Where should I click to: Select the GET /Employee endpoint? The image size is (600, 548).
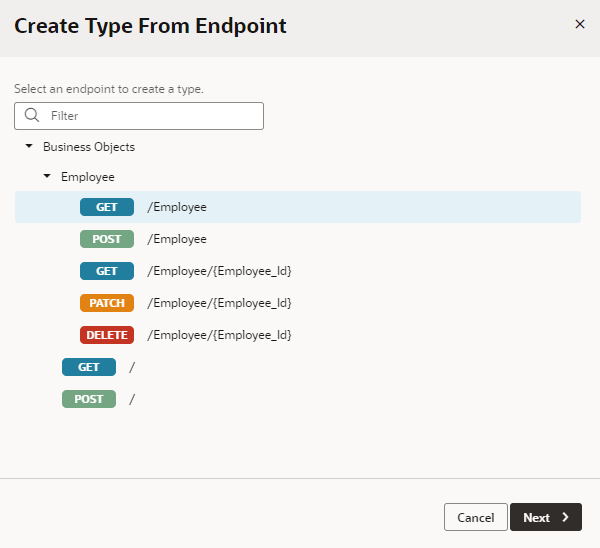tap(298, 207)
